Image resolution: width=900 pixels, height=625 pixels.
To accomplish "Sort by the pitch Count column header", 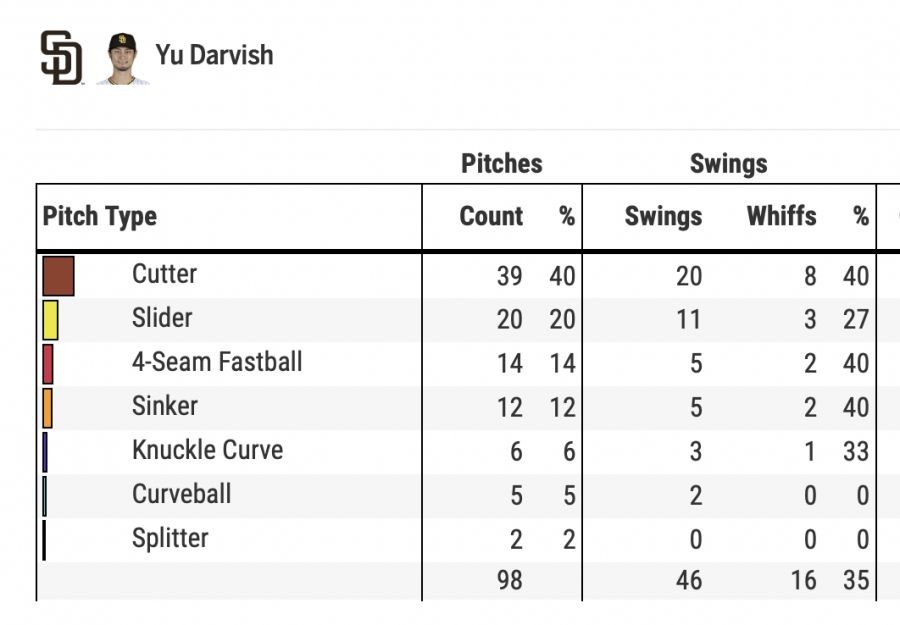I will tap(491, 217).
